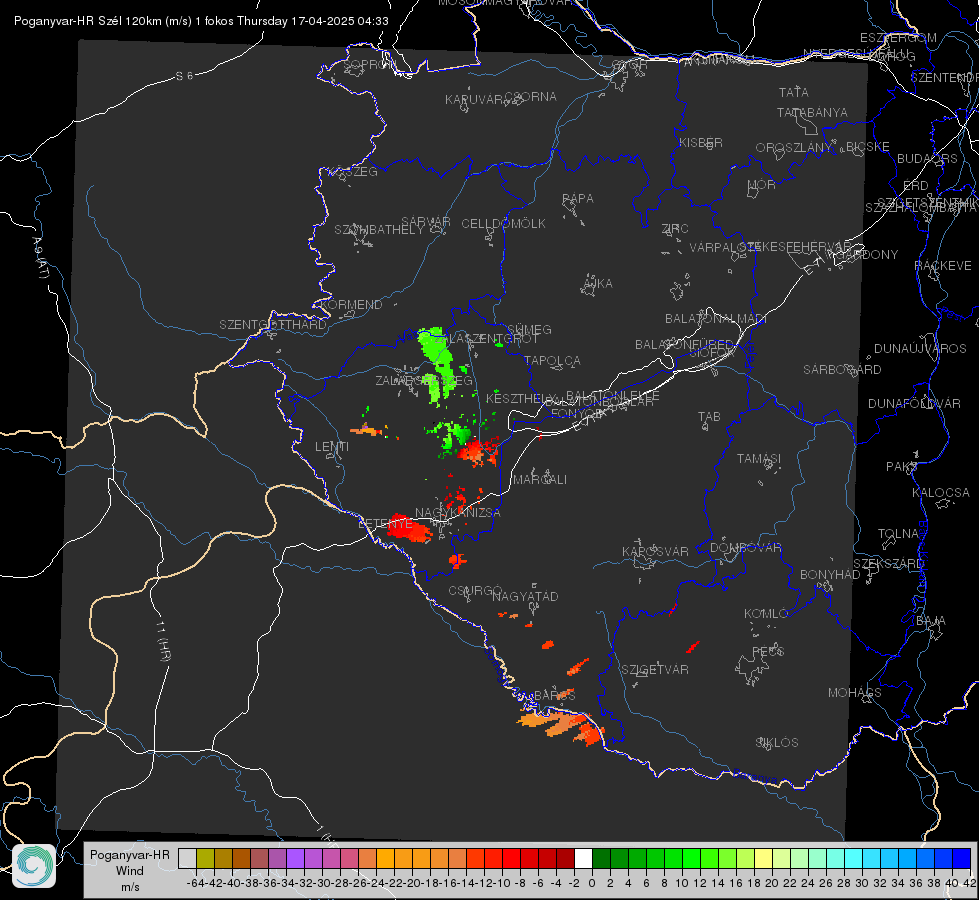Click the TAB town label

tap(709, 417)
